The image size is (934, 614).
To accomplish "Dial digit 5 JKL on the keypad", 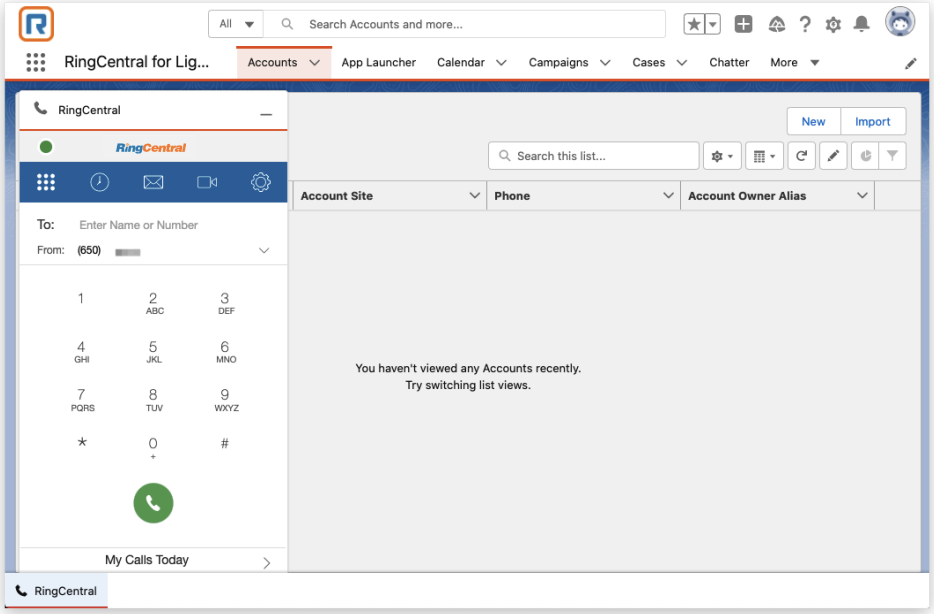I will coord(153,351).
